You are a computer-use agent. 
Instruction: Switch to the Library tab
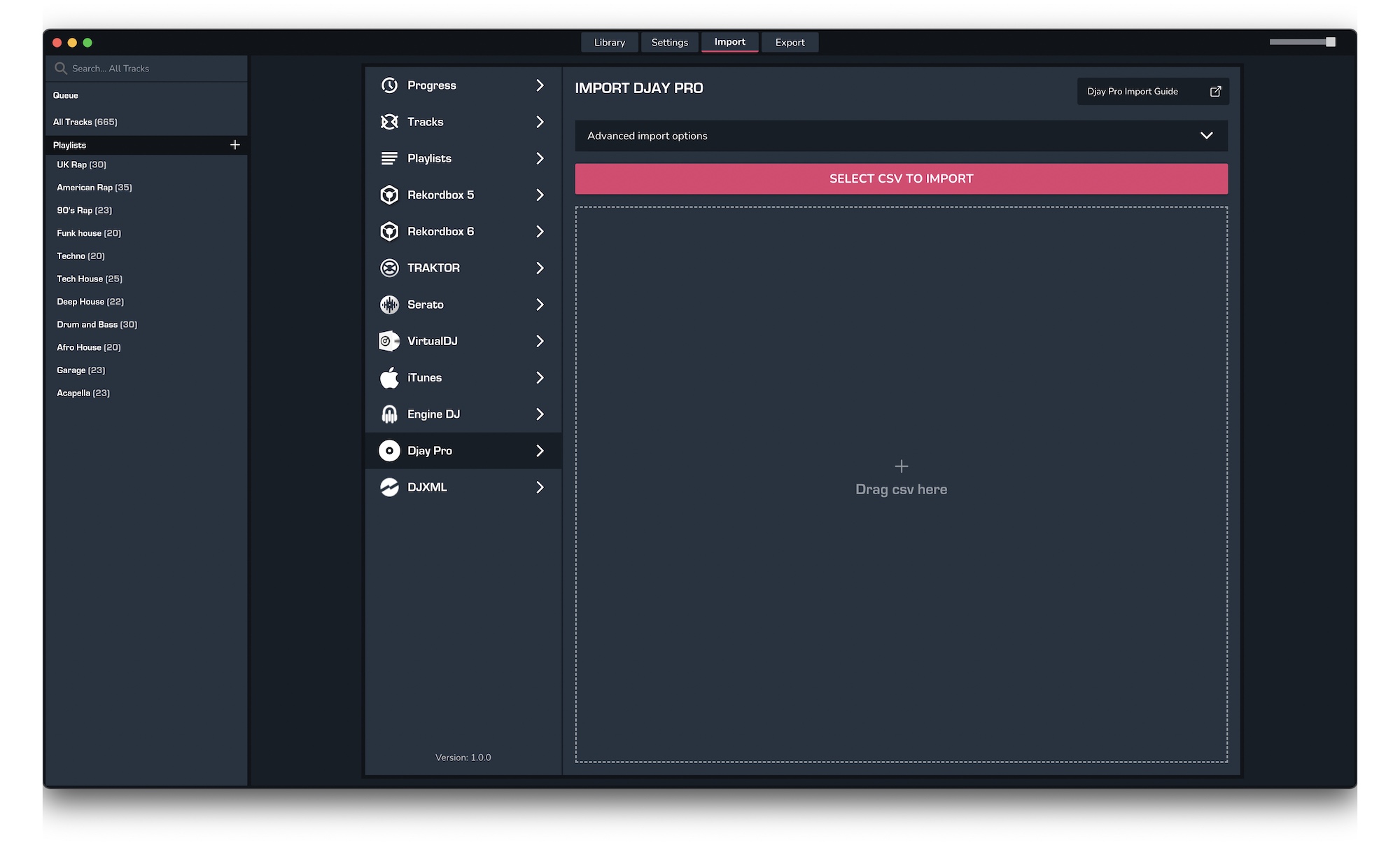click(610, 43)
